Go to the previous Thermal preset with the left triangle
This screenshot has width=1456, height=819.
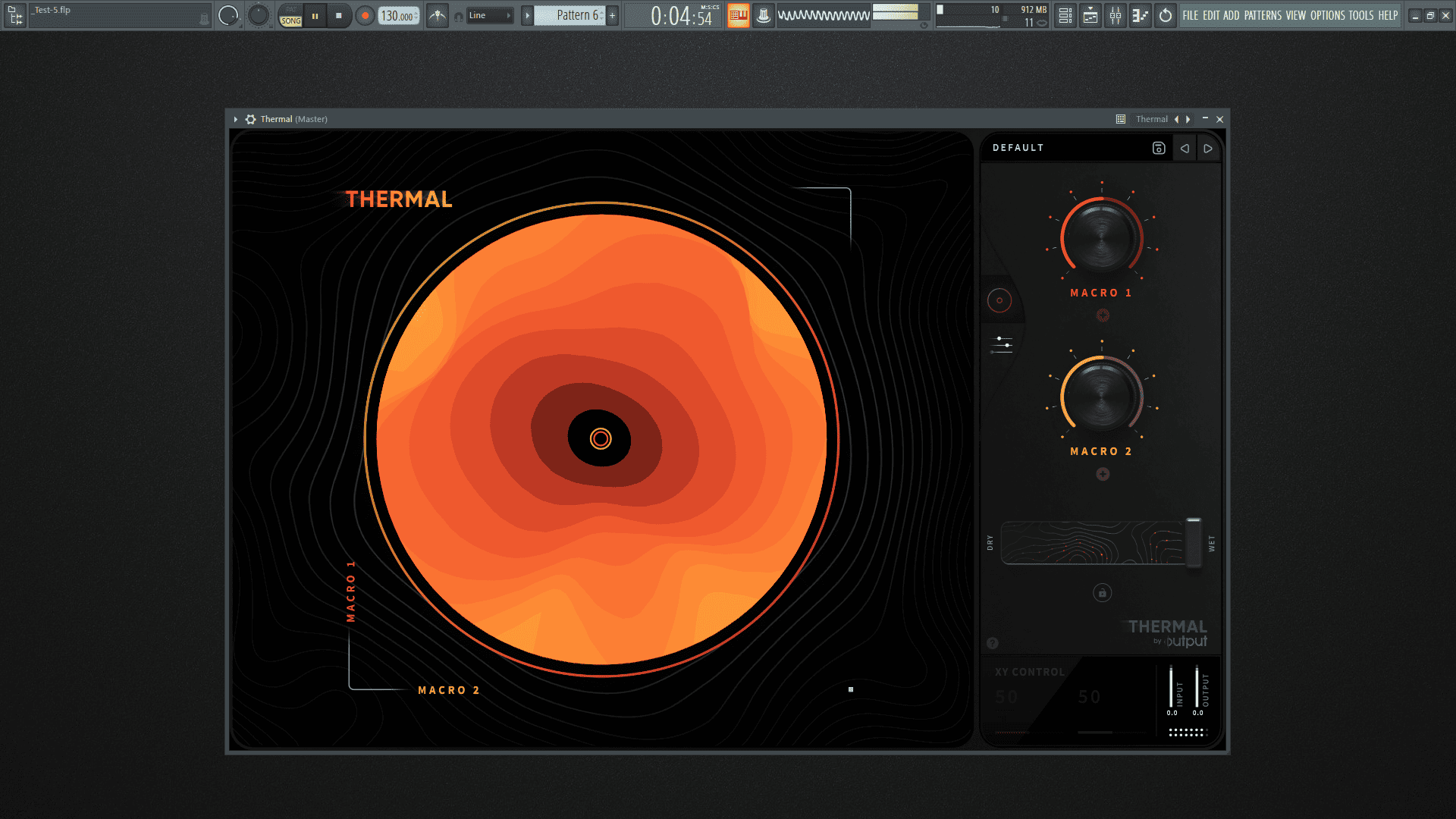click(x=1185, y=148)
